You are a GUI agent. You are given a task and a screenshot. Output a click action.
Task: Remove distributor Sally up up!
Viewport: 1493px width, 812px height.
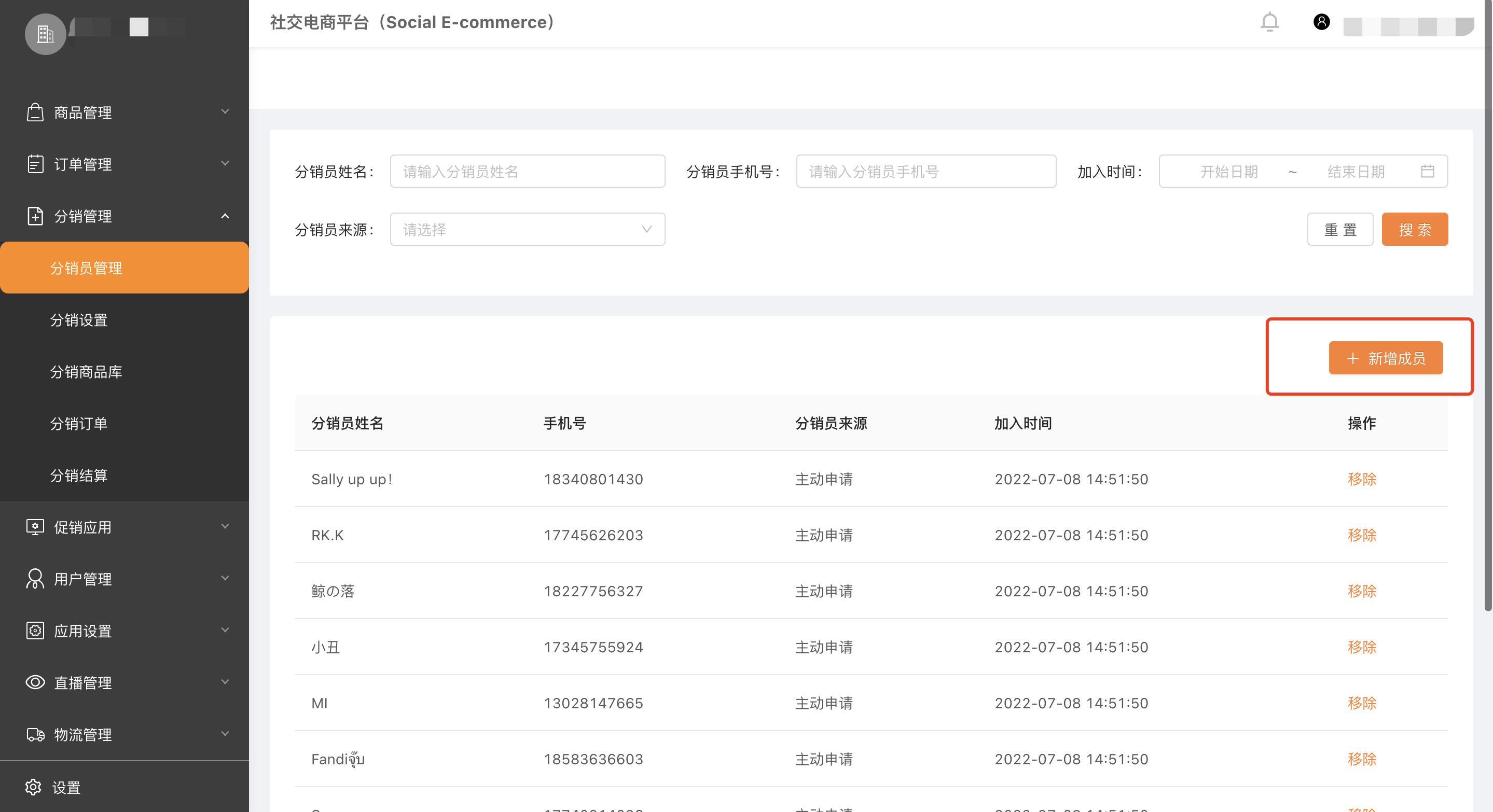pyautogui.click(x=1361, y=479)
